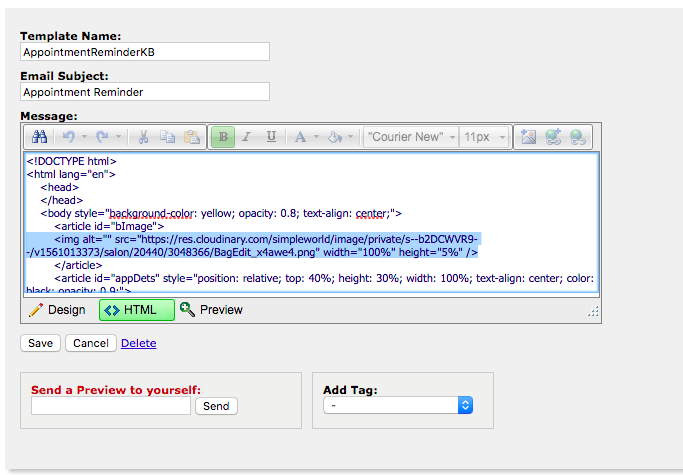
Task: Click the closing "</article>" tag line
Action: (78, 265)
